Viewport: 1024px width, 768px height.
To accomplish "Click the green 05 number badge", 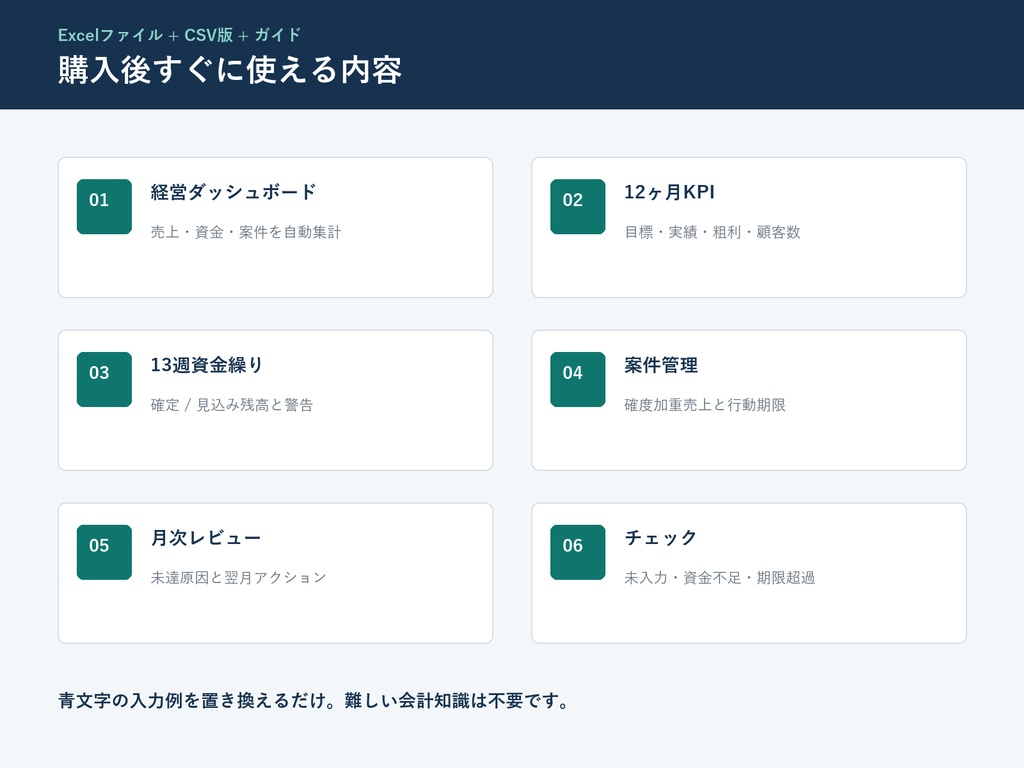I will tap(104, 552).
